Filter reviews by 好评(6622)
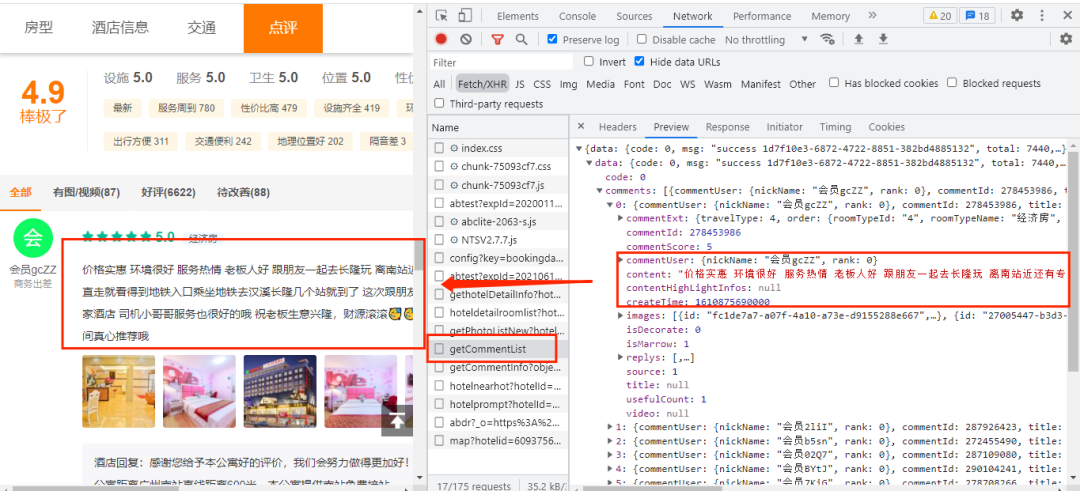Screen dimensions: 1080x491 (168, 192)
